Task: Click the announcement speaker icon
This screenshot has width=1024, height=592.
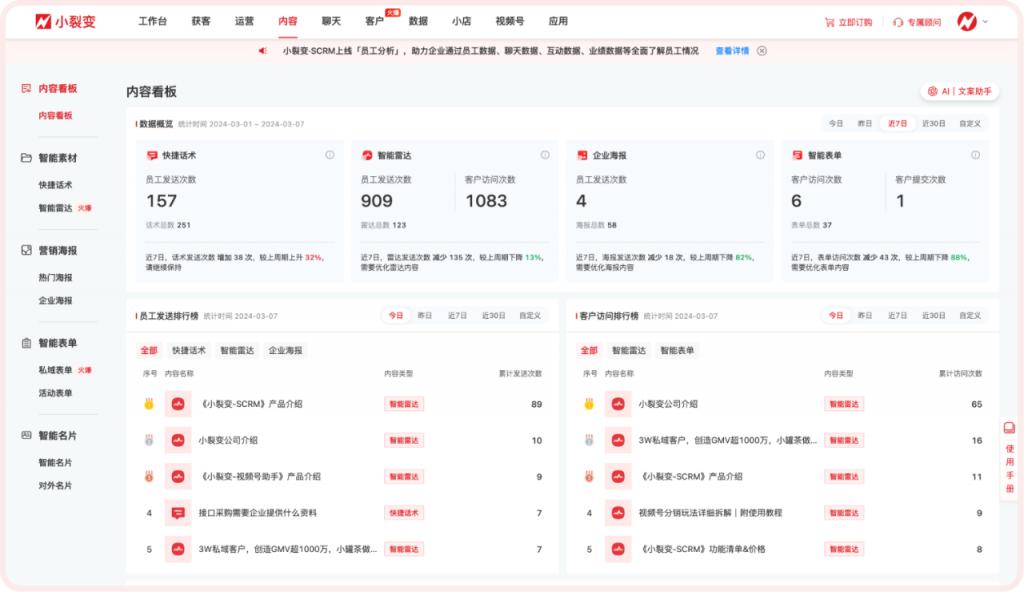Action: click(263, 51)
